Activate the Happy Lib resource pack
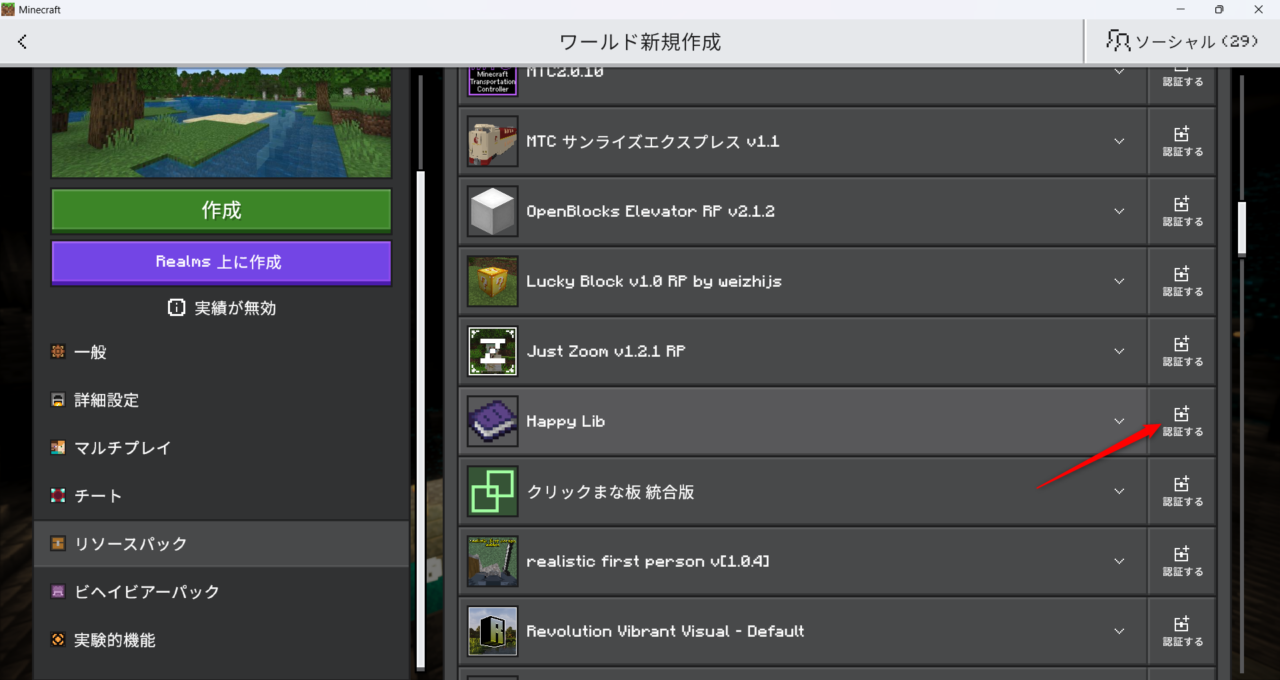Viewport: 1280px width, 680px height. (1182, 421)
